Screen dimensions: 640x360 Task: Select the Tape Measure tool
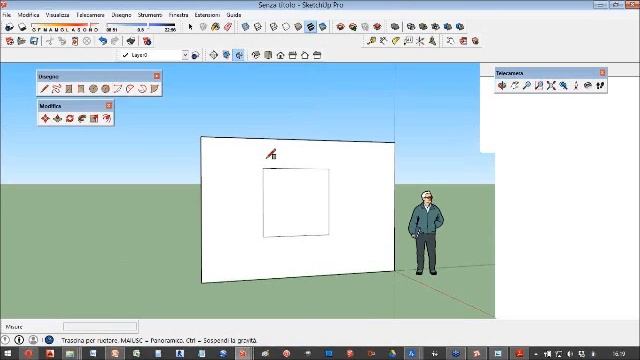pyautogui.click(x=371, y=41)
